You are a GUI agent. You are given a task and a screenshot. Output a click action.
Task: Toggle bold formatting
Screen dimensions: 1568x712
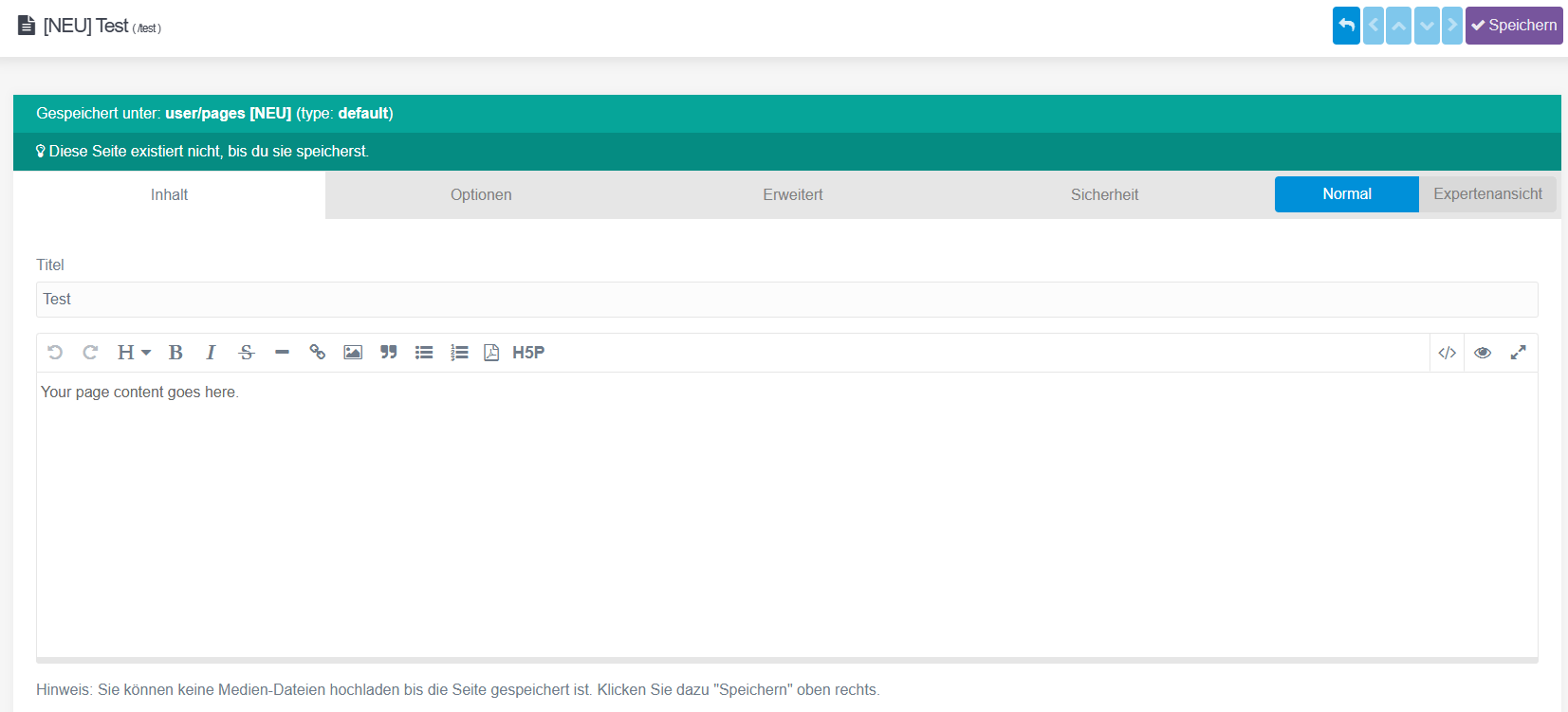click(x=175, y=353)
